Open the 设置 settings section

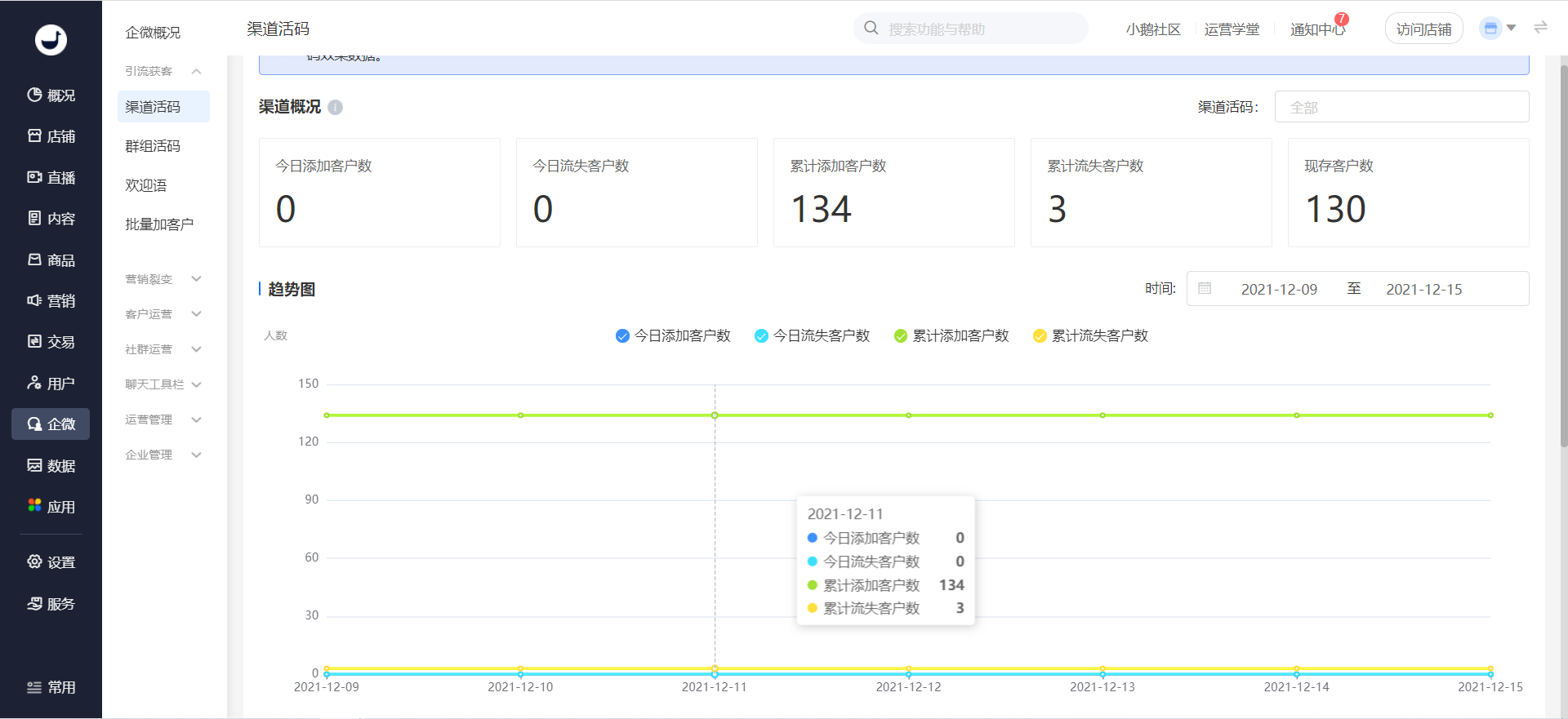click(x=51, y=562)
